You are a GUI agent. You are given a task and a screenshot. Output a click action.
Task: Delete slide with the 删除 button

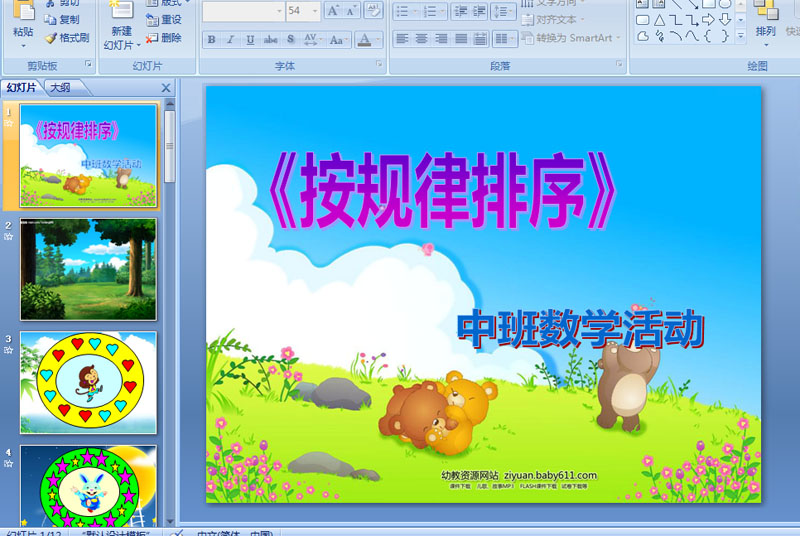pos(164,38)
